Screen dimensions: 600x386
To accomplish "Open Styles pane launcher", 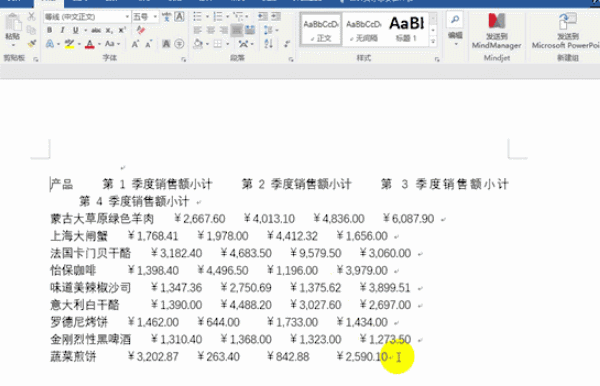I will 437,59.
